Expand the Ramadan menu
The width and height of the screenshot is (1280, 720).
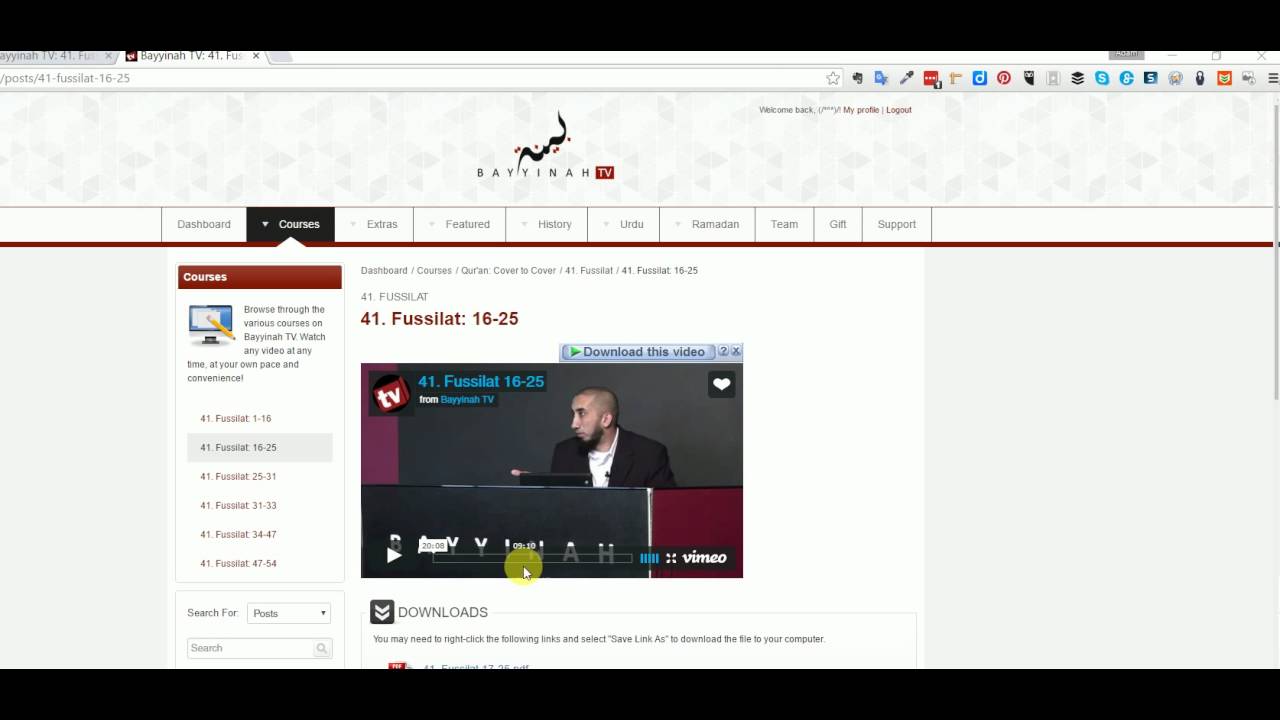coord(707,225)
